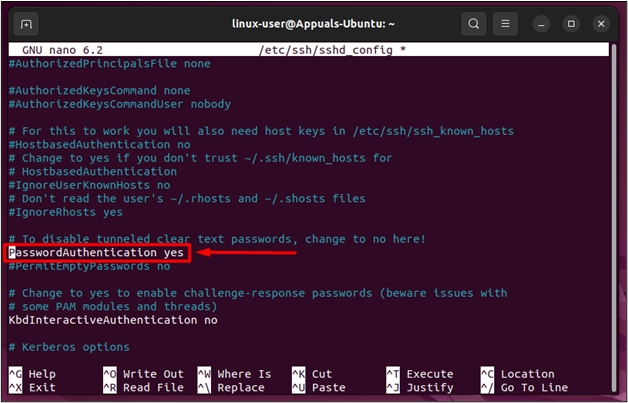This screenshot has height=403, width=628.
Task: Click the /etc/ssh/sshd_config filename in header
Action: (326, 50)
